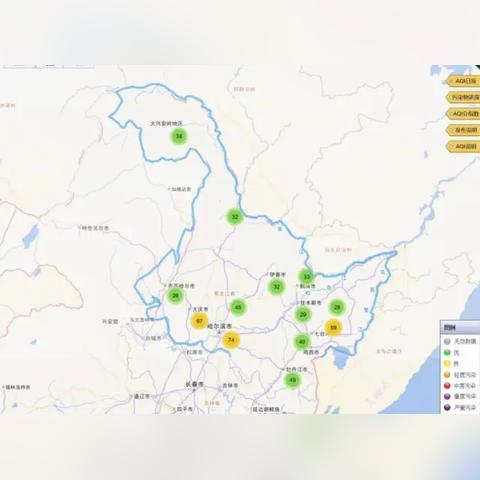Click the yellow Daqing marker showing 67
The height and width of the screenshot is (480, 480).
click(x=199, y=321)
